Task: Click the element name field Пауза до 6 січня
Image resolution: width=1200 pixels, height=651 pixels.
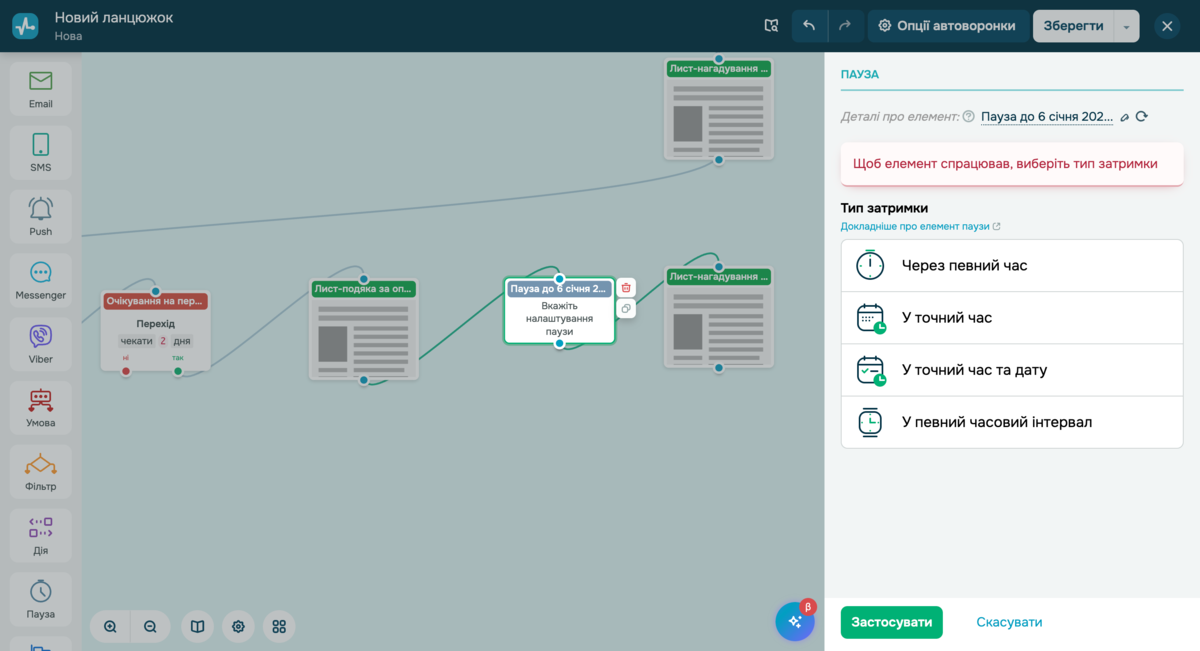Action: [1047, 117]
